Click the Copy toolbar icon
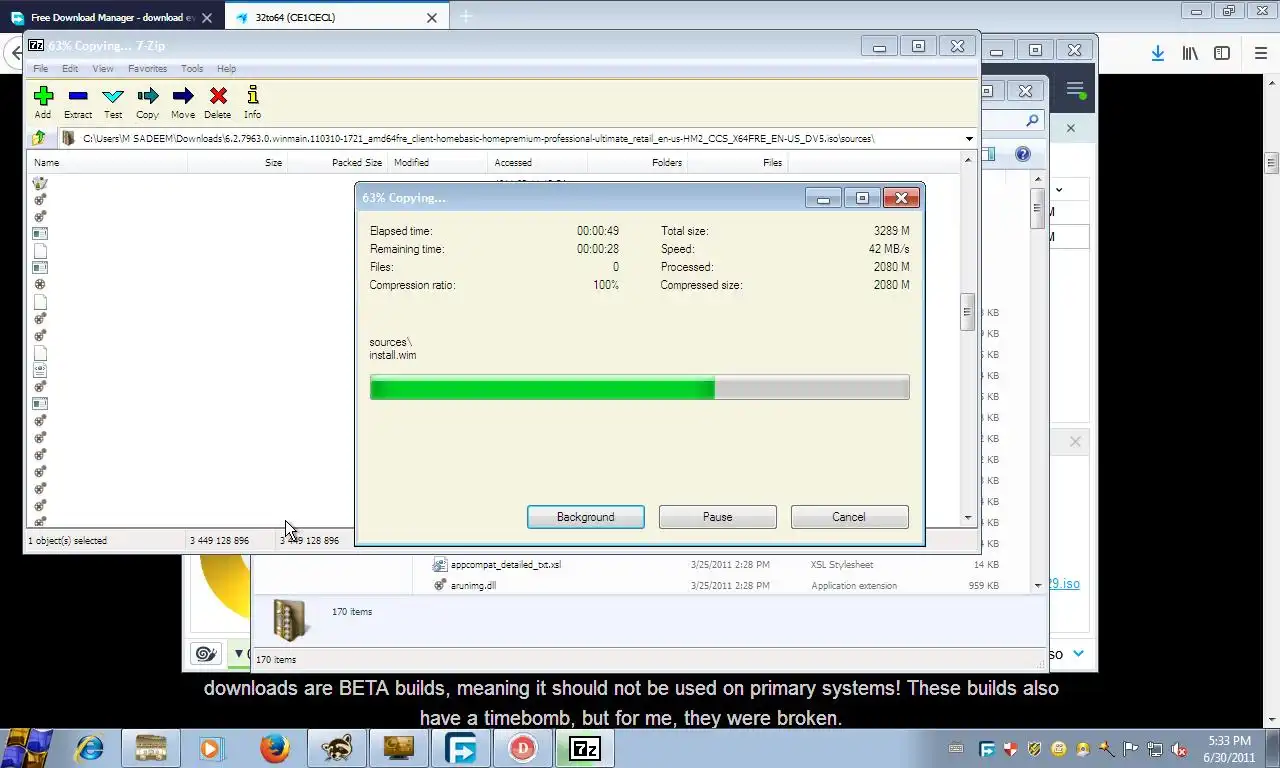 pyautogui.click(x=147, y=102)
